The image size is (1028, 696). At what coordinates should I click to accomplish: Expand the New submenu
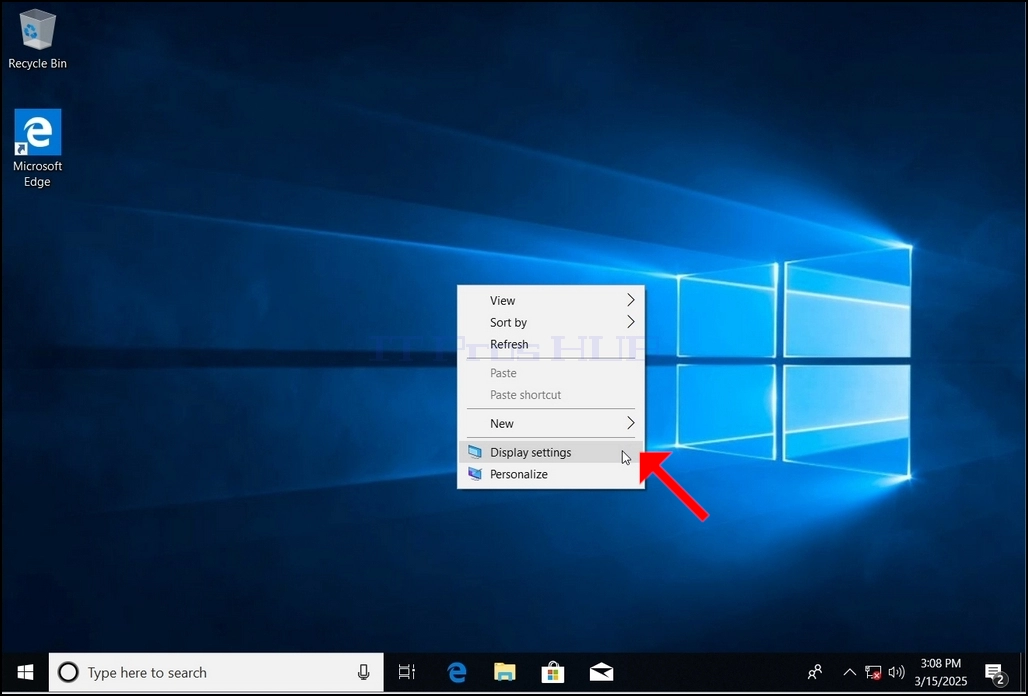[551, 423]
